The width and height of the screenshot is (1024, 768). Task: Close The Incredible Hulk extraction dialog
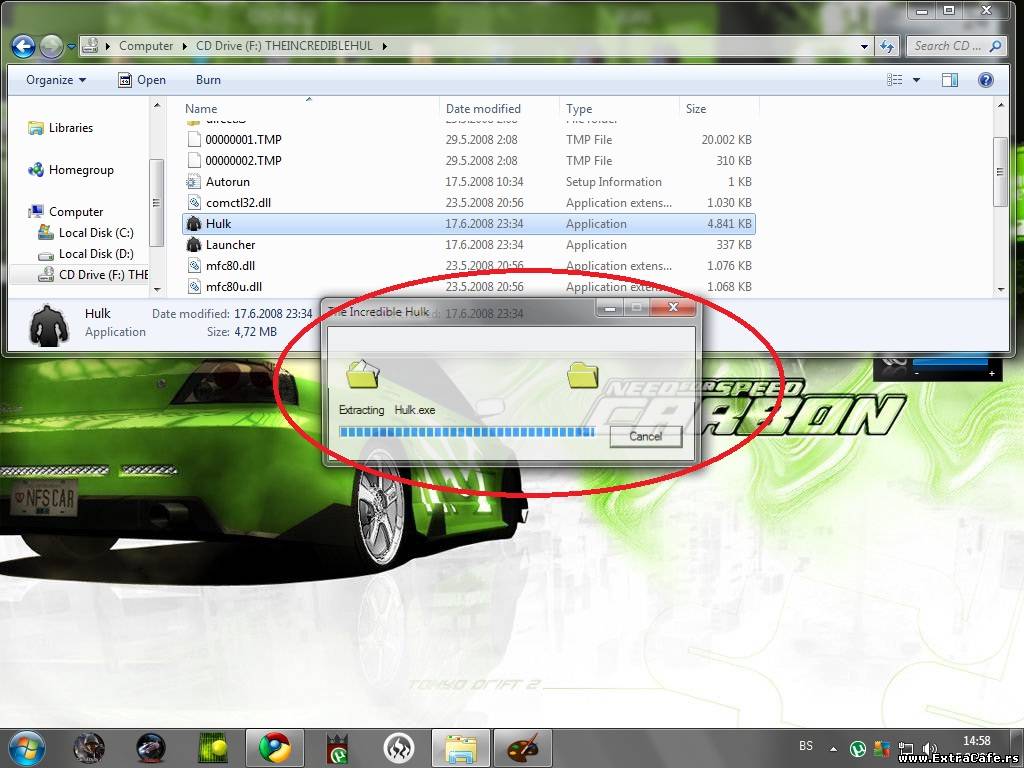(673, 307)
